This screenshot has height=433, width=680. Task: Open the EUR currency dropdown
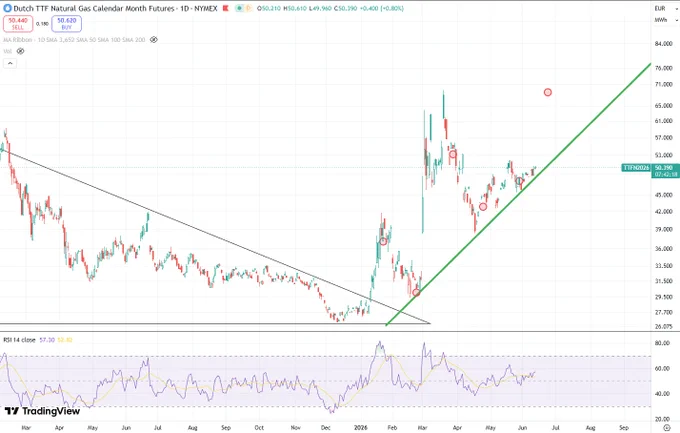click(x=665, y=8)
